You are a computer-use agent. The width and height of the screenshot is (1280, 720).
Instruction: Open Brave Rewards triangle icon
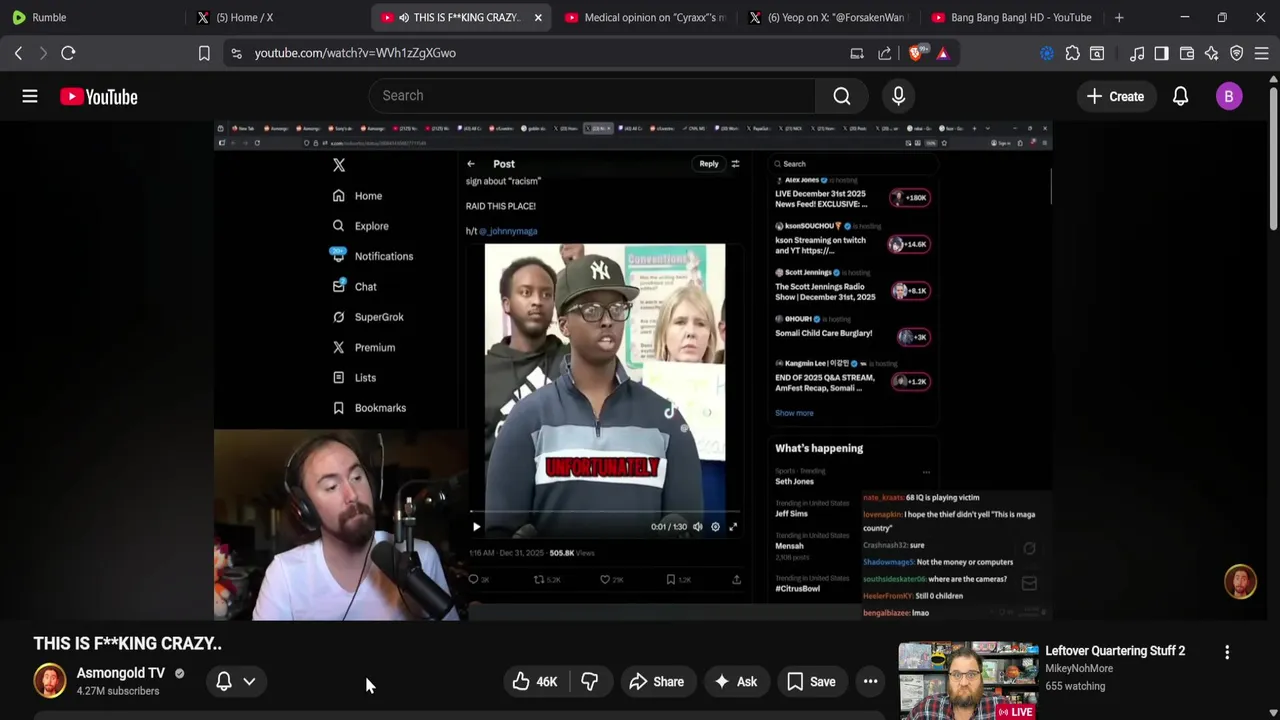point(943,53)
